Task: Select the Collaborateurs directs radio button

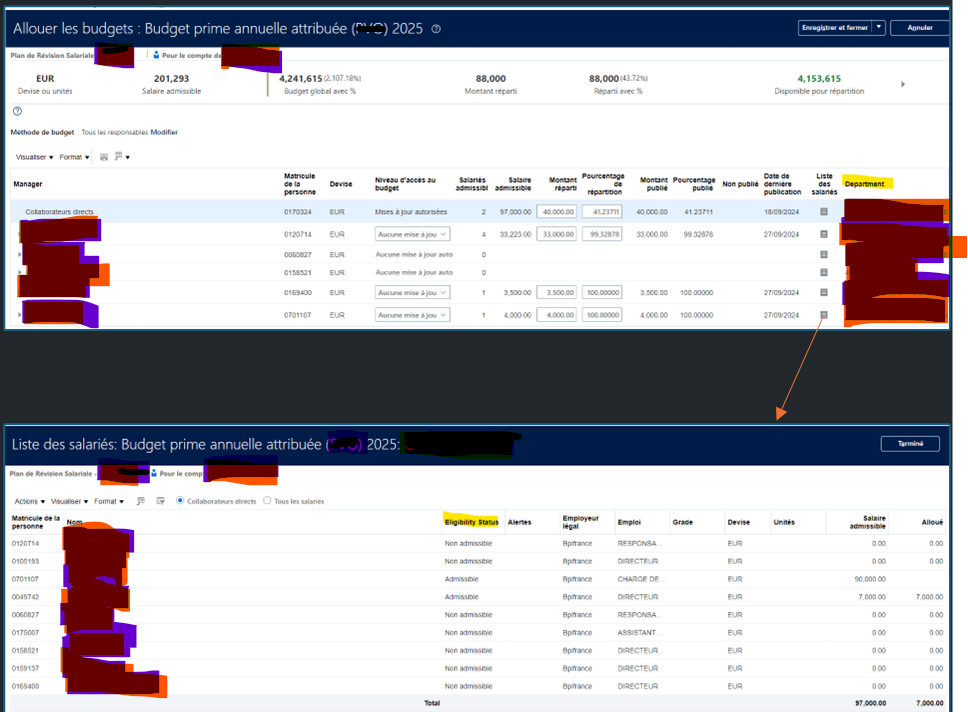Action: pos(180,500)
